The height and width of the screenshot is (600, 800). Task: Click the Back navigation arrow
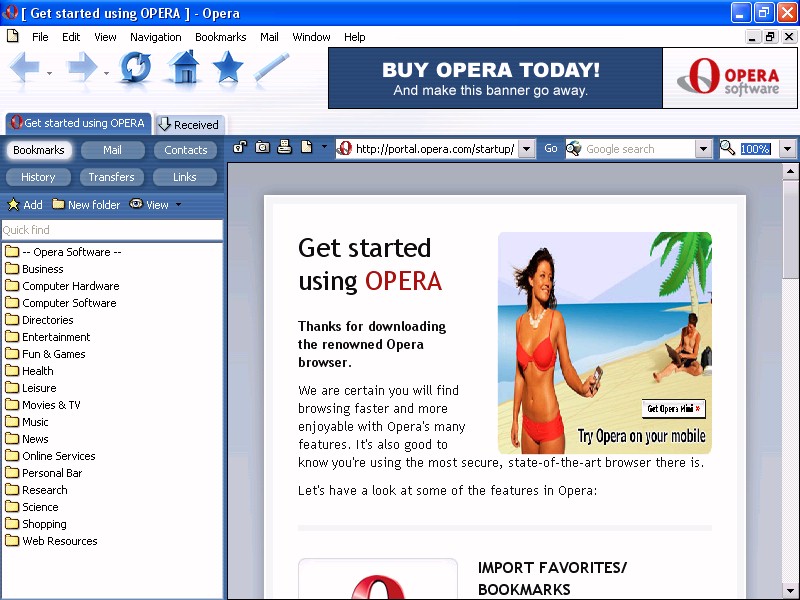25,68
